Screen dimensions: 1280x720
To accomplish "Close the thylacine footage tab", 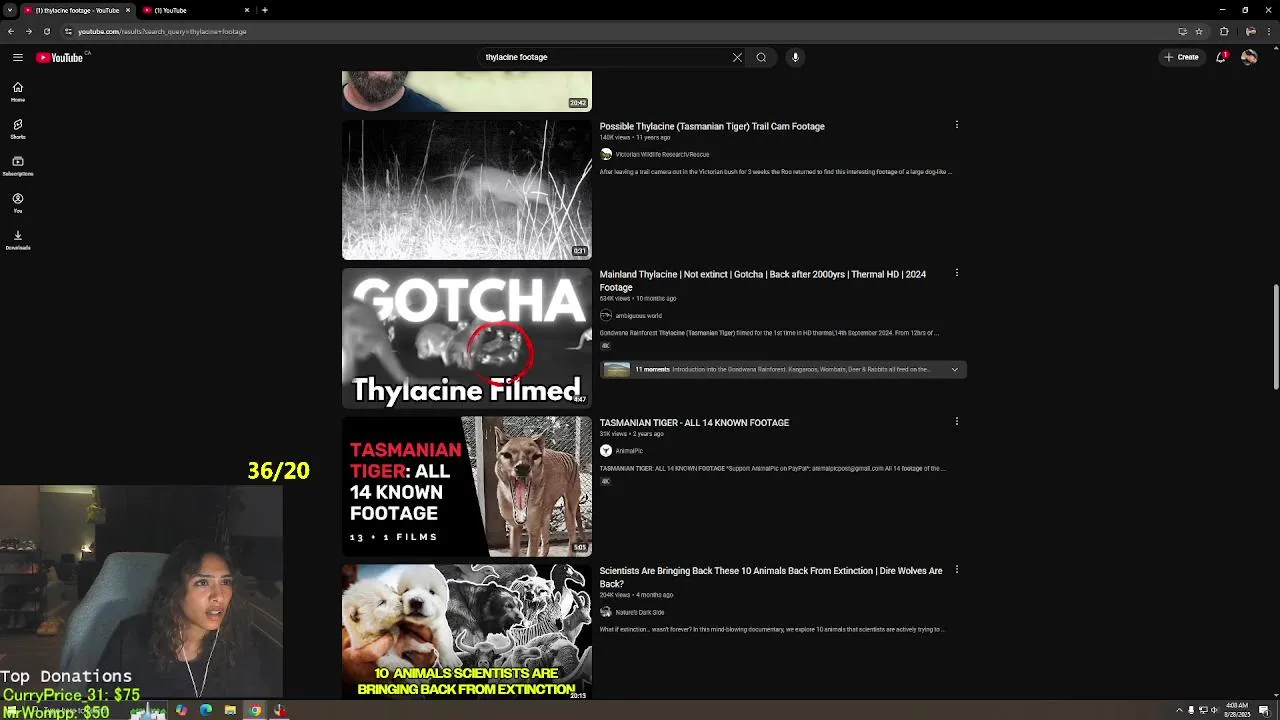I will (x=127, y=10).
